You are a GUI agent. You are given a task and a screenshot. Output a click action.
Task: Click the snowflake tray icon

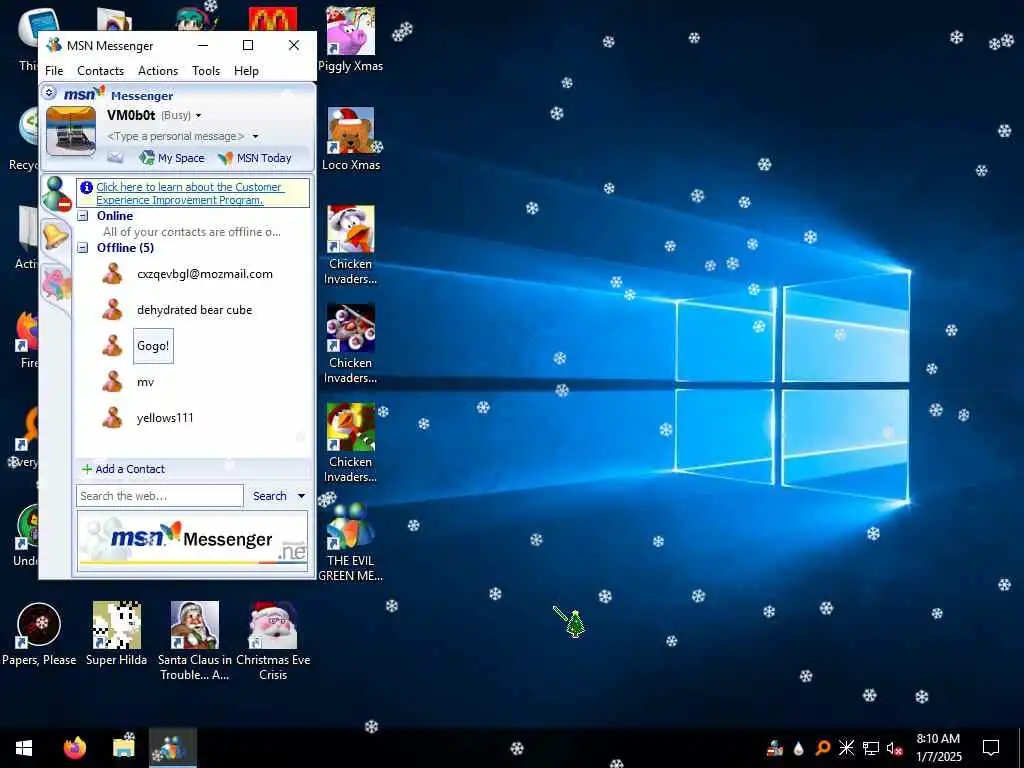[846, 748]
